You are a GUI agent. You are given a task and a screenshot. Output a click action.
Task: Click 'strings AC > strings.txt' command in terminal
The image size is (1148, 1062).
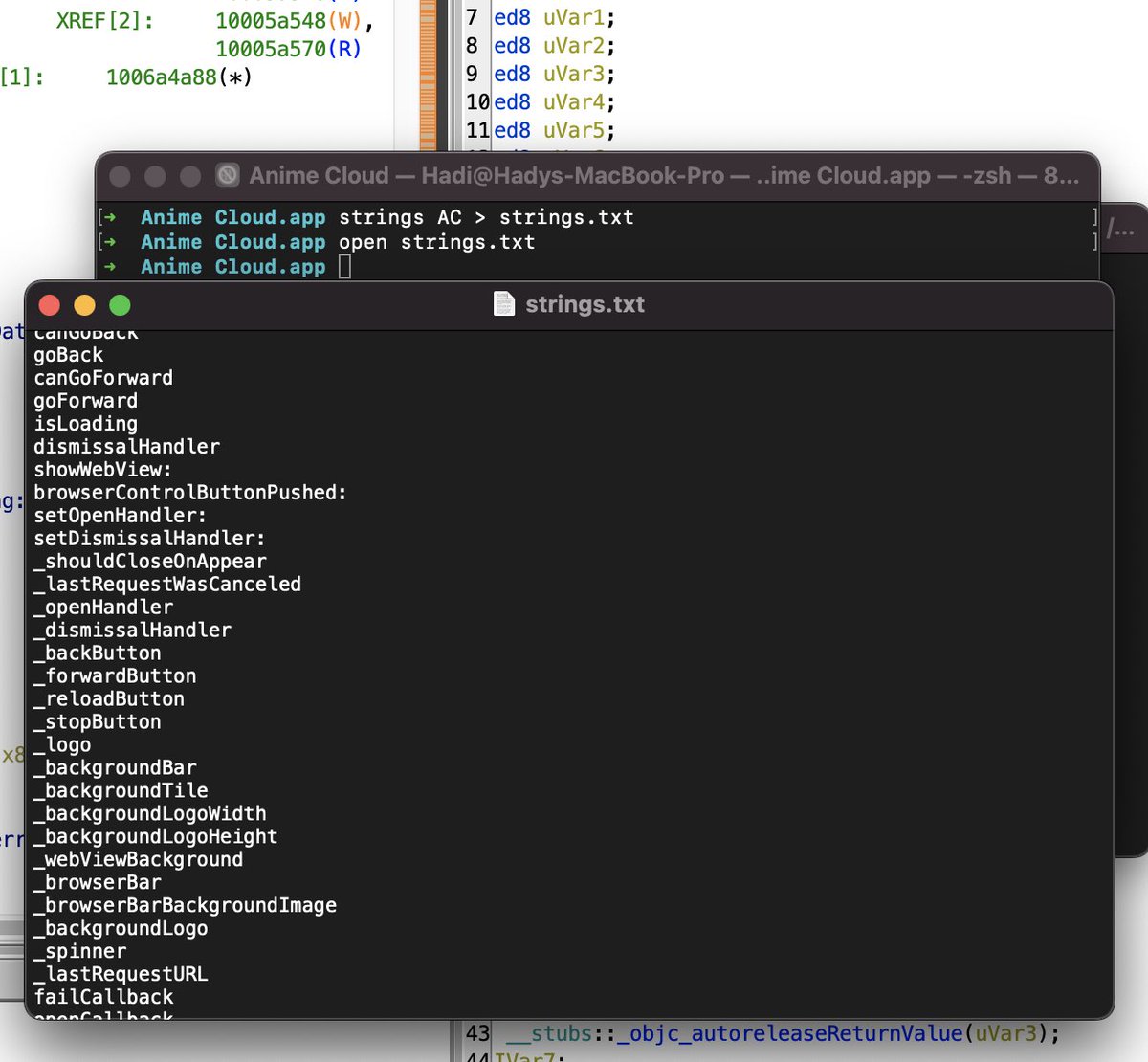(x=486, y=217)
